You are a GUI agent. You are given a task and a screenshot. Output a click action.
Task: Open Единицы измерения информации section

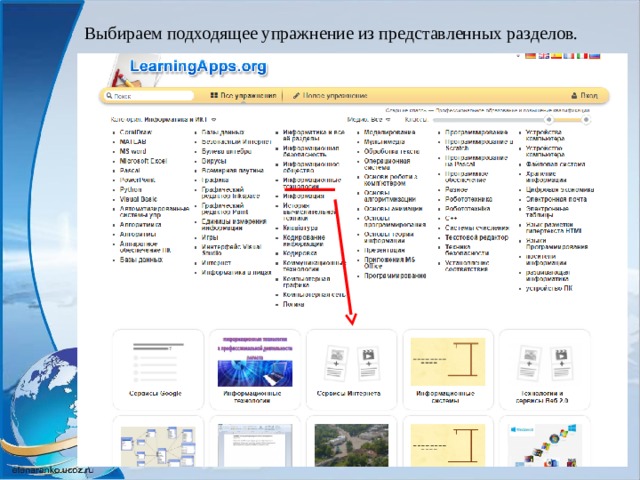[x=234, y=224]
